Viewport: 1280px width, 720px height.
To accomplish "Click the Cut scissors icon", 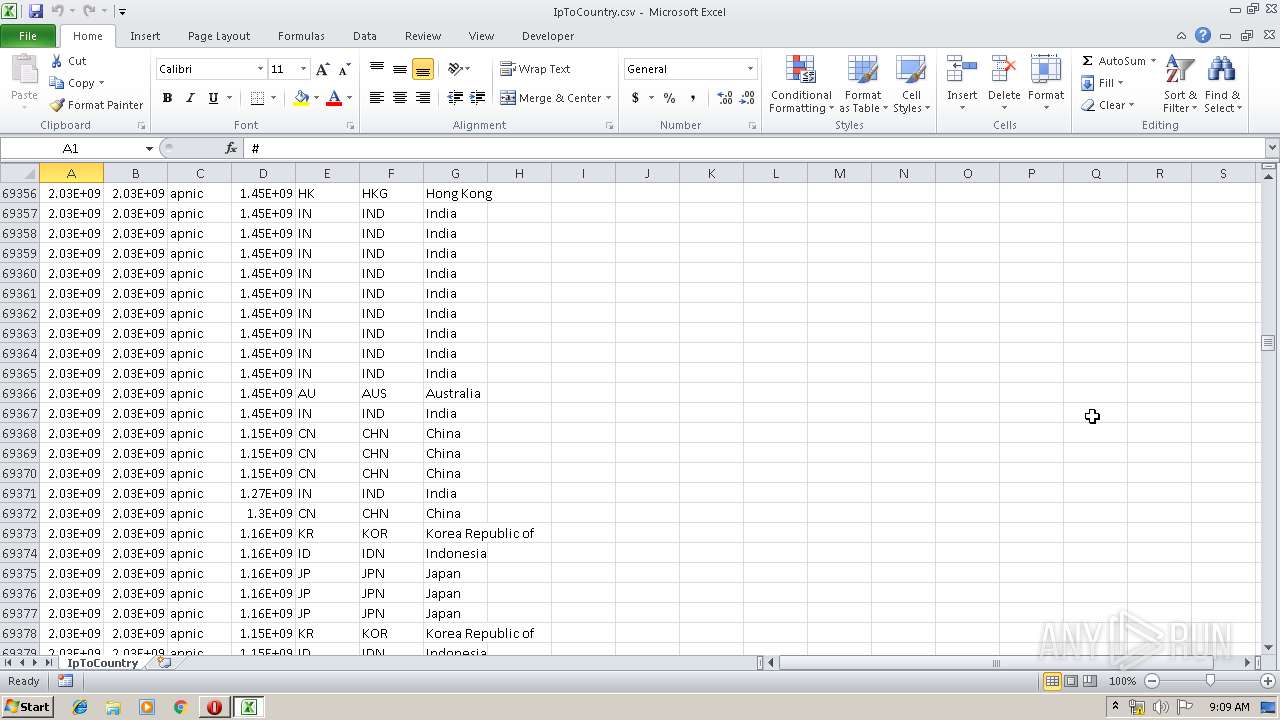I will coord(57,61).
